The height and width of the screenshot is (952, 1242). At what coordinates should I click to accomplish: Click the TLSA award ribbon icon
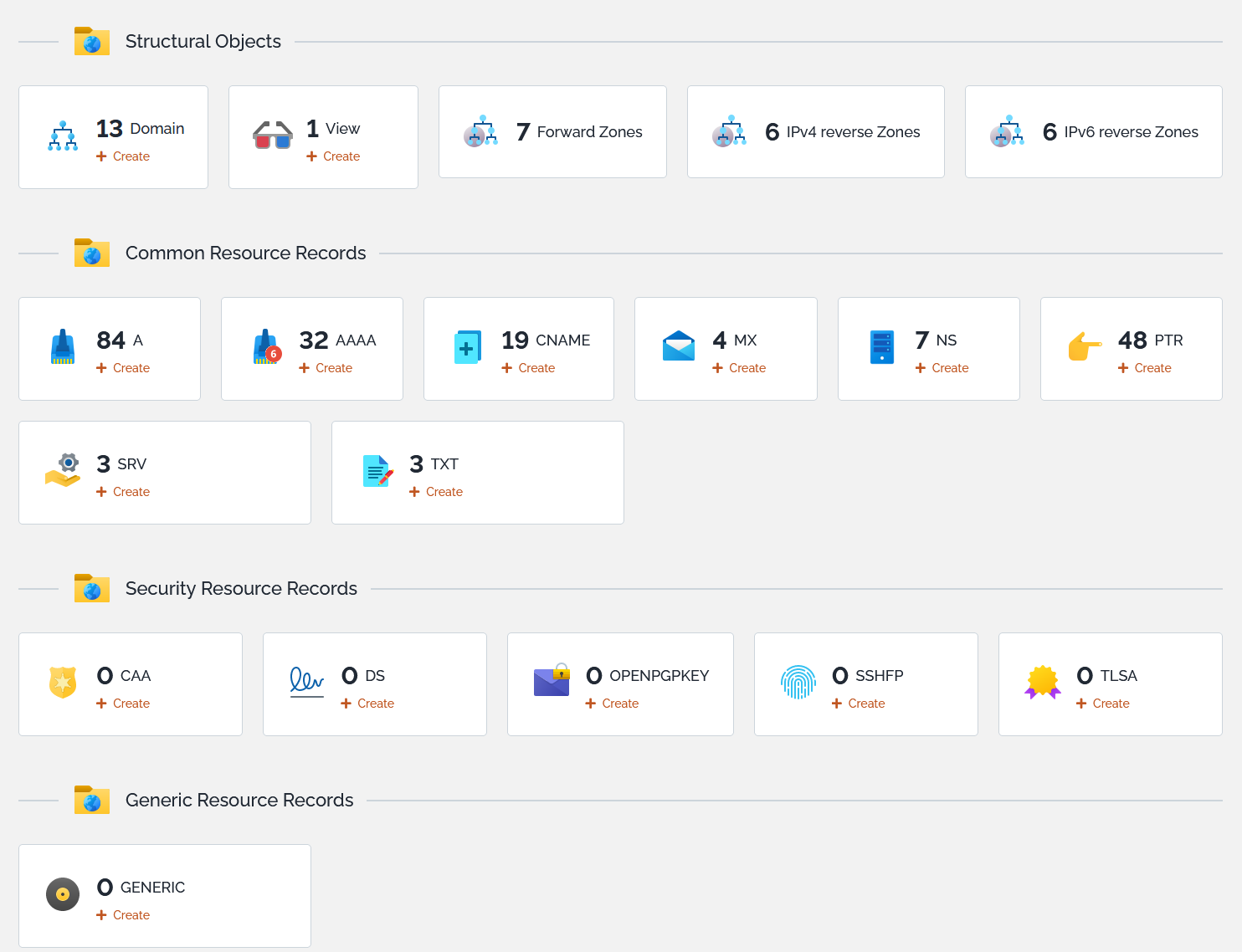click(1043, 683)
